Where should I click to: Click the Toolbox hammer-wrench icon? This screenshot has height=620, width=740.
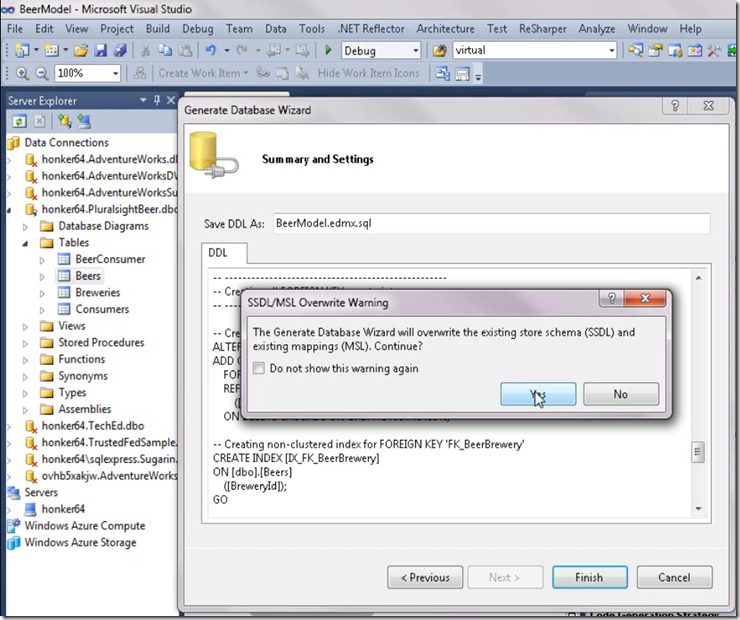714,50
